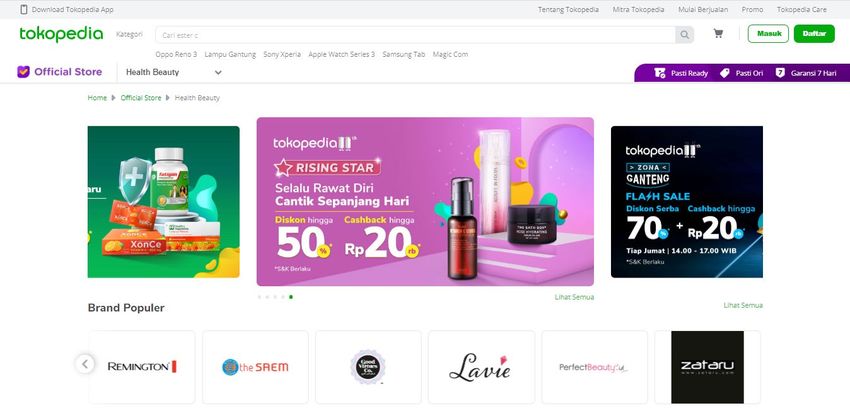Click Lihat Semua beside Brand Populer
The height and width of the screenshot is (413, 850).
pos(743,305)
